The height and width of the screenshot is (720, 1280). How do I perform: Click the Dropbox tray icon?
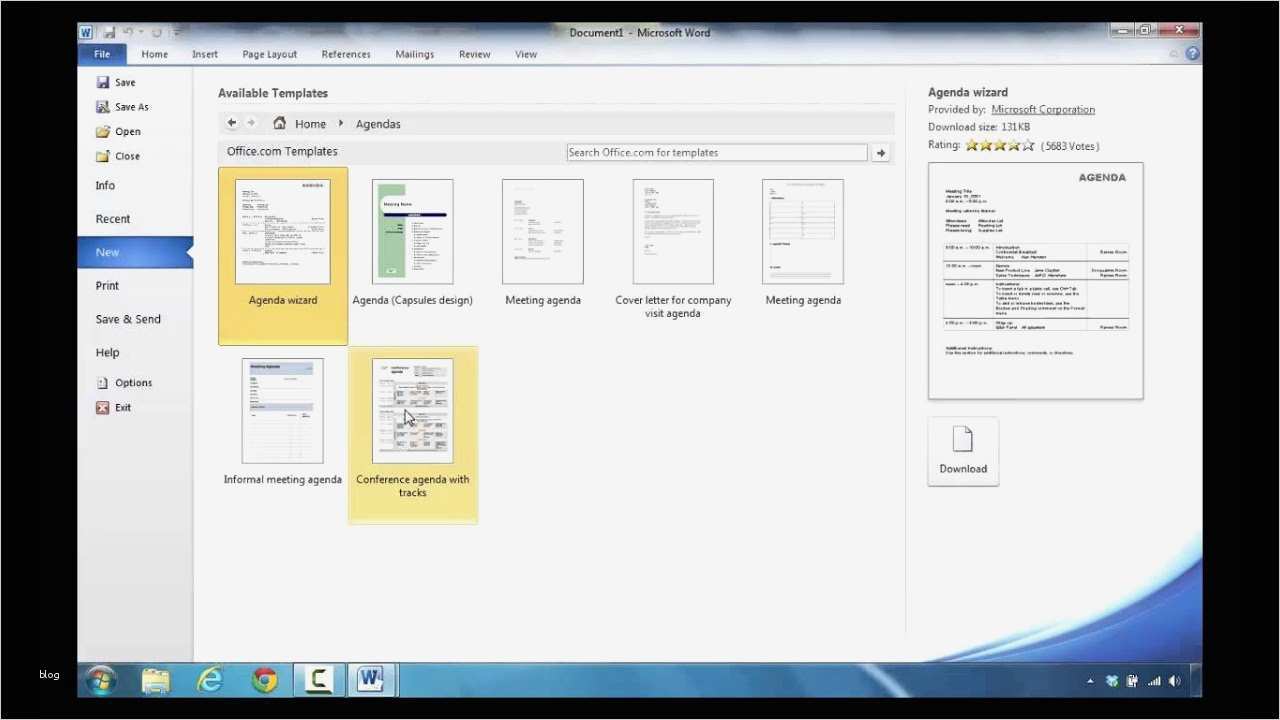(1112, 681)
